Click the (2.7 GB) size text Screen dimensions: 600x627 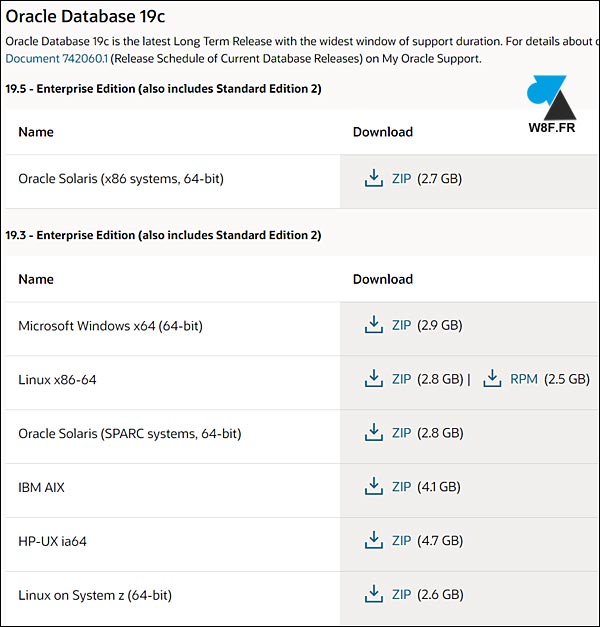click(440, 178)
